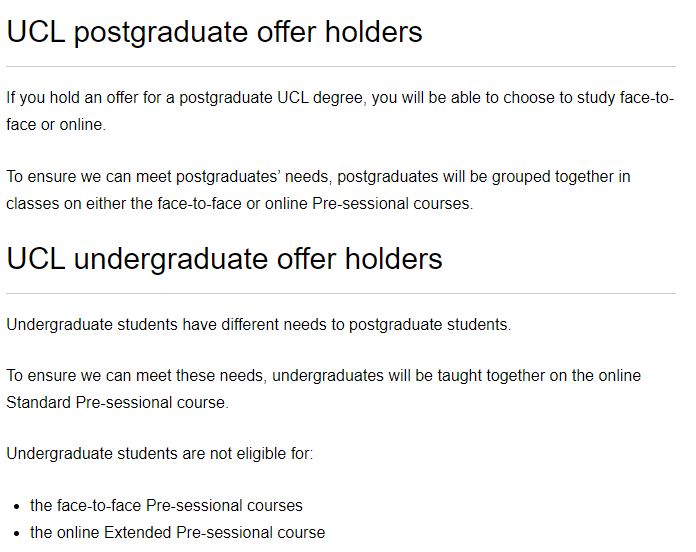Image resolution: width=696 pixels, height=552 pixels.
Task: Click the 'undergraduates will be taught together' line
Action: tap(324, 376)
